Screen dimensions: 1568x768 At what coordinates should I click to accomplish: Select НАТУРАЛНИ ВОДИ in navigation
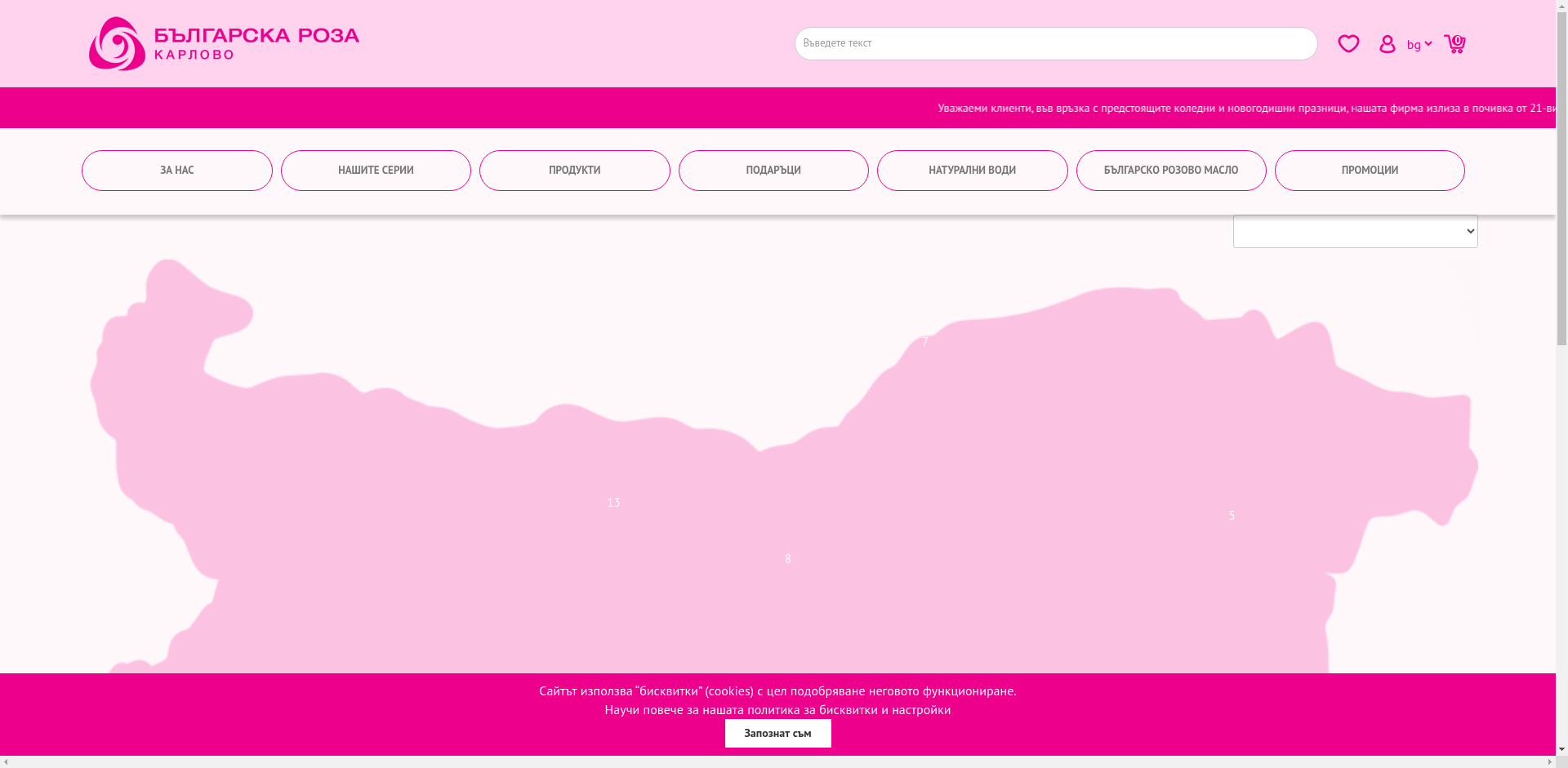[x=972, y=171]
